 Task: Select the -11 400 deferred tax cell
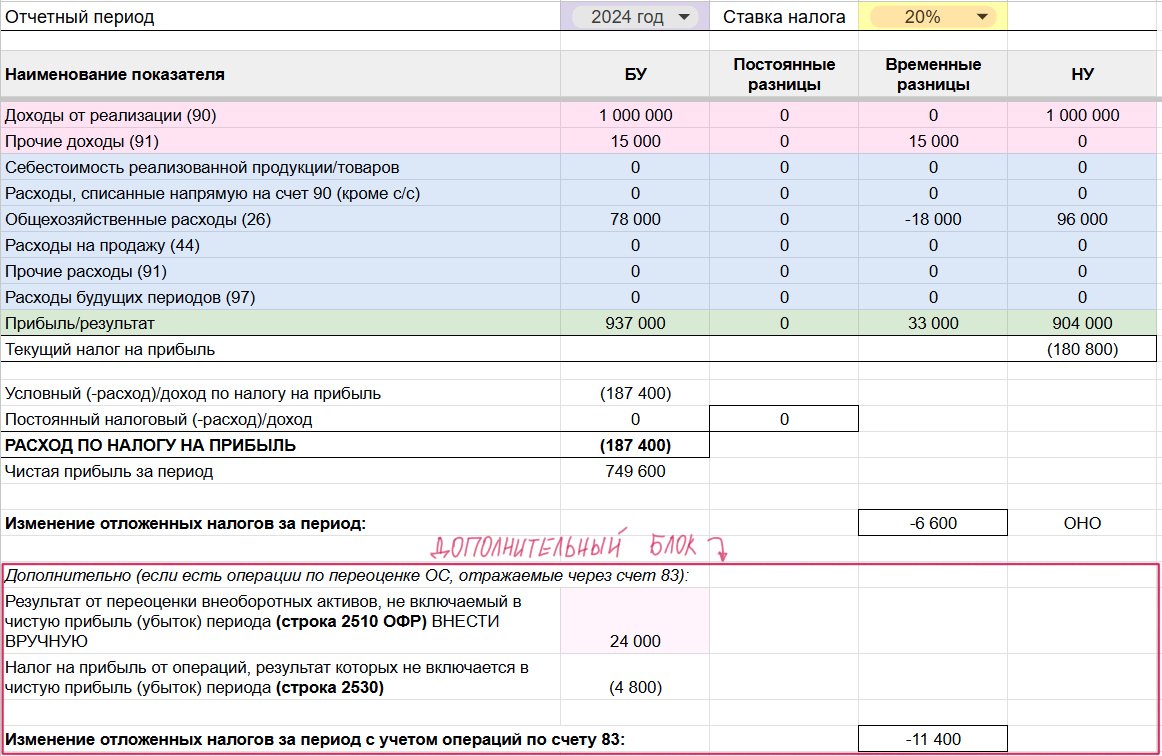(933, 739)
